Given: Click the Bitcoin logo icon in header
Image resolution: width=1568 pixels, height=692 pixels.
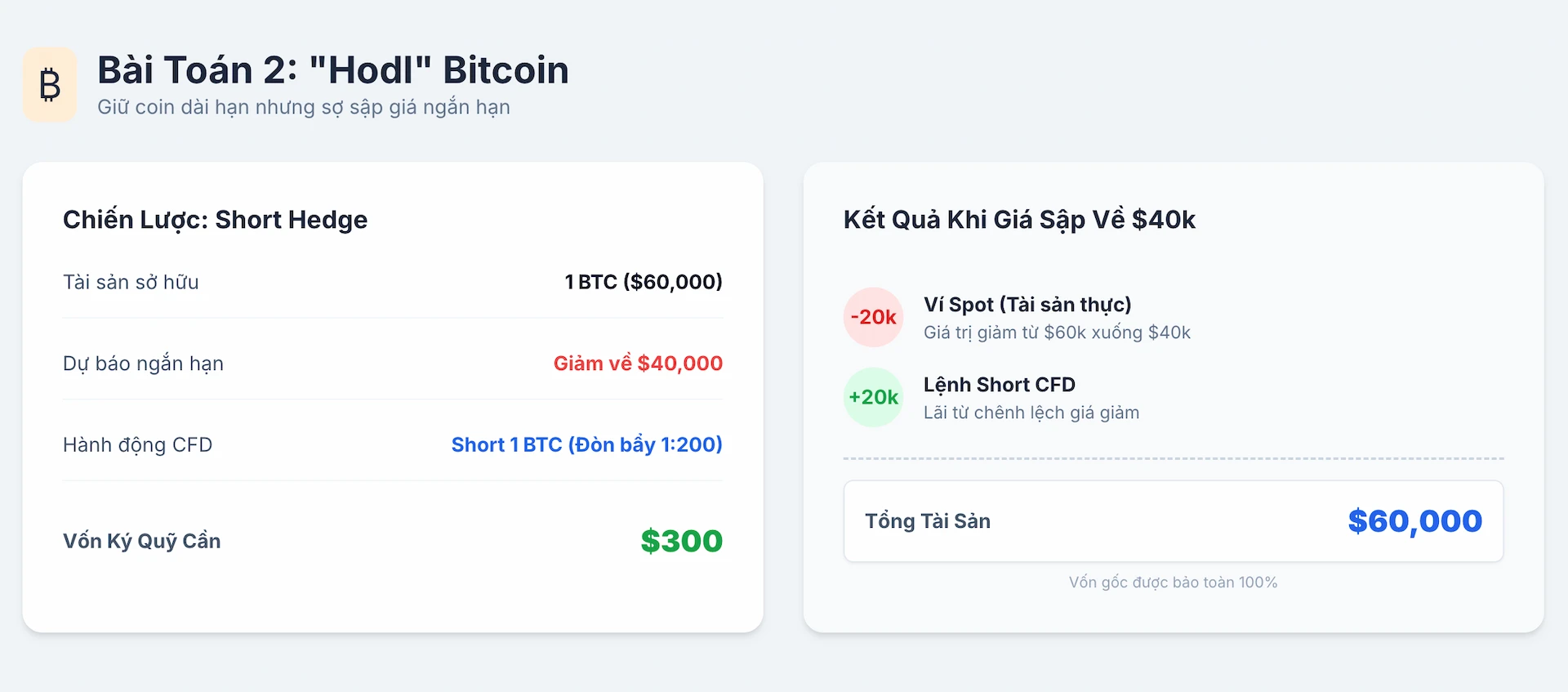Looking at the screenshot, I should click(50, 84).
